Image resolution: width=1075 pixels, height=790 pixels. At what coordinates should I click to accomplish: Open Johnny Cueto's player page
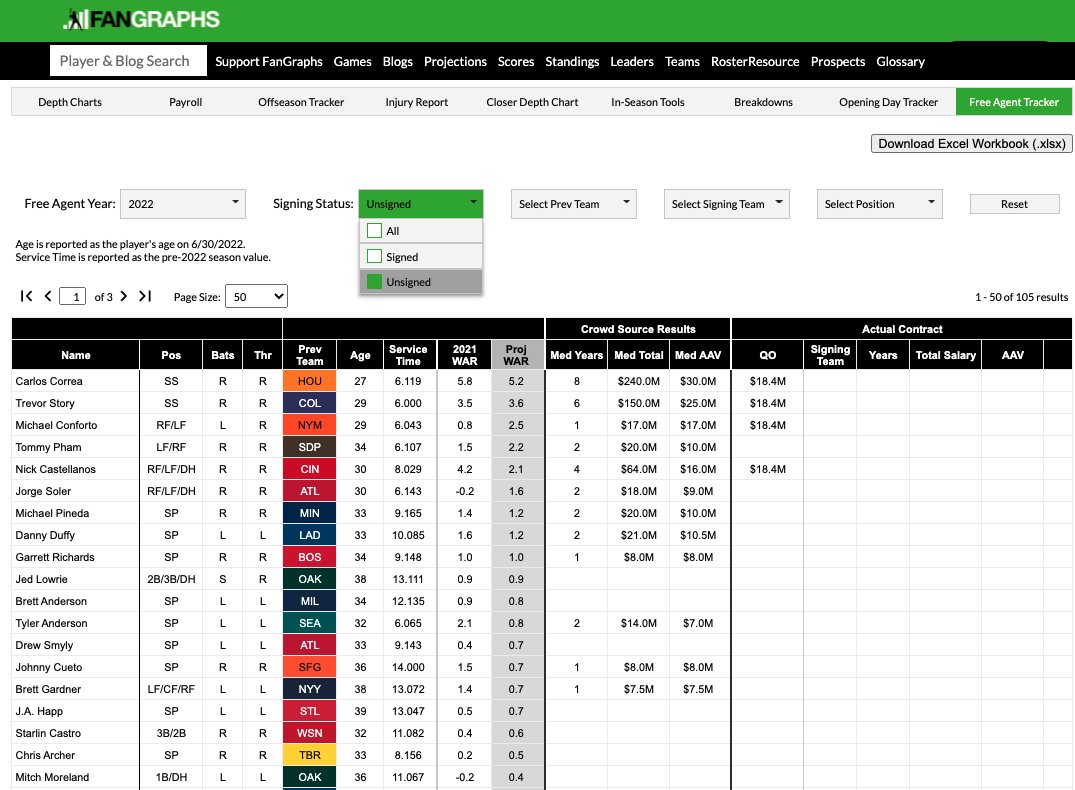49,667
